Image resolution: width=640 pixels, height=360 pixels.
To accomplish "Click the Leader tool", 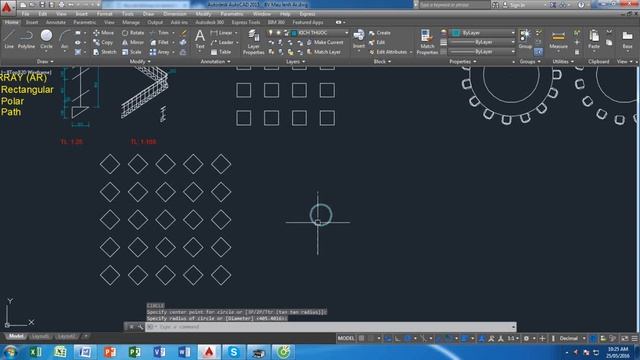I will tap(222, 42).
